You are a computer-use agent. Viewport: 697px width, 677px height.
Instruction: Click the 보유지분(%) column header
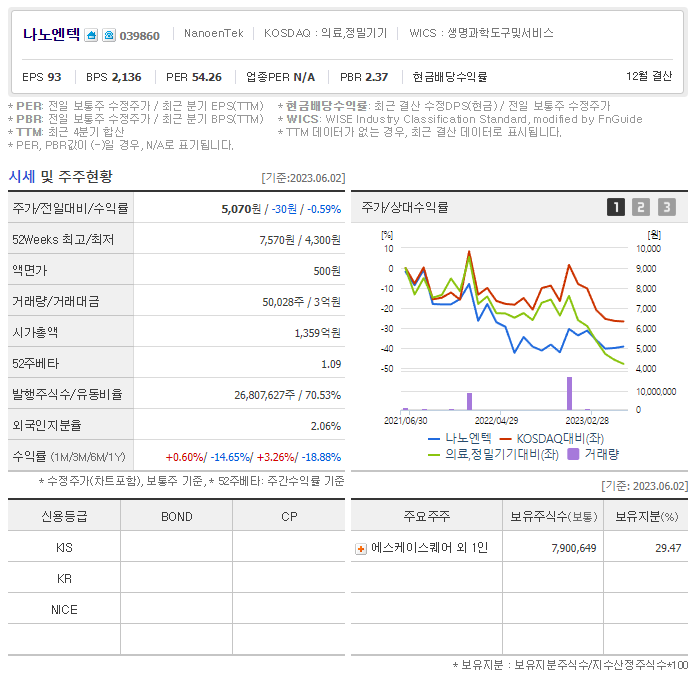coord(646,516)
